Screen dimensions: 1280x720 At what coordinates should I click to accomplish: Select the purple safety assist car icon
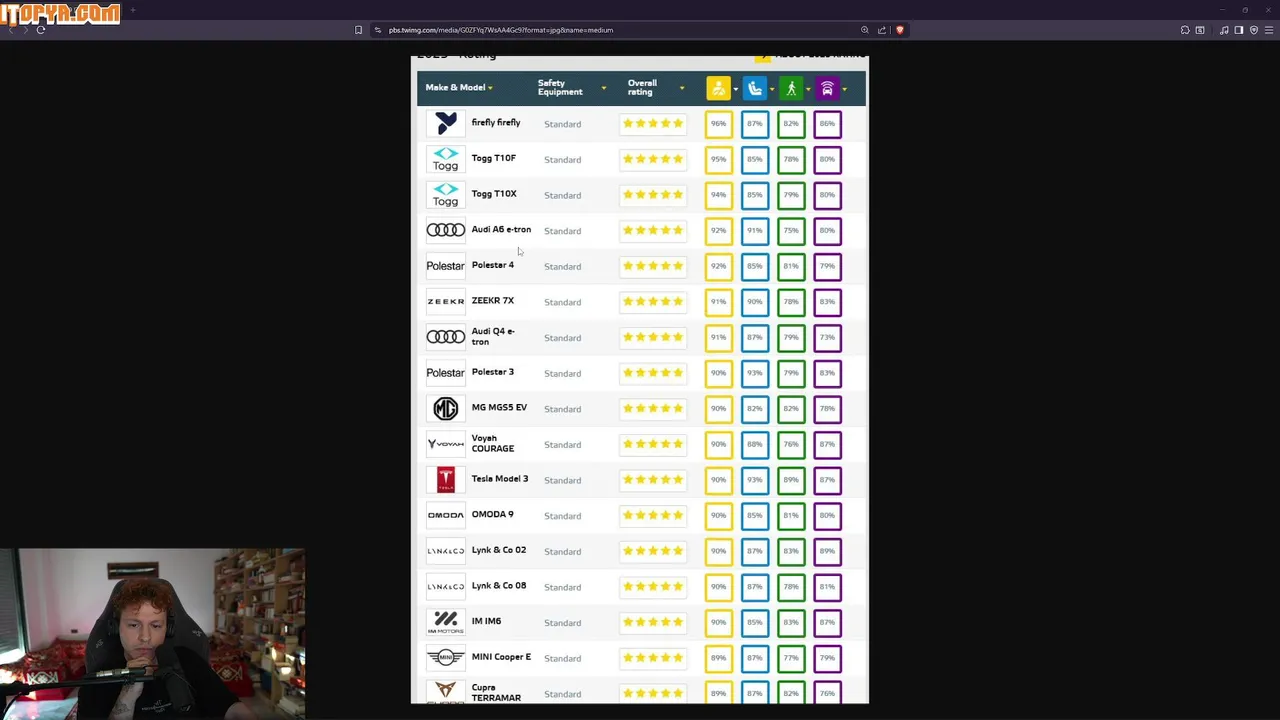pyautogui.click(x=827, y=89)
